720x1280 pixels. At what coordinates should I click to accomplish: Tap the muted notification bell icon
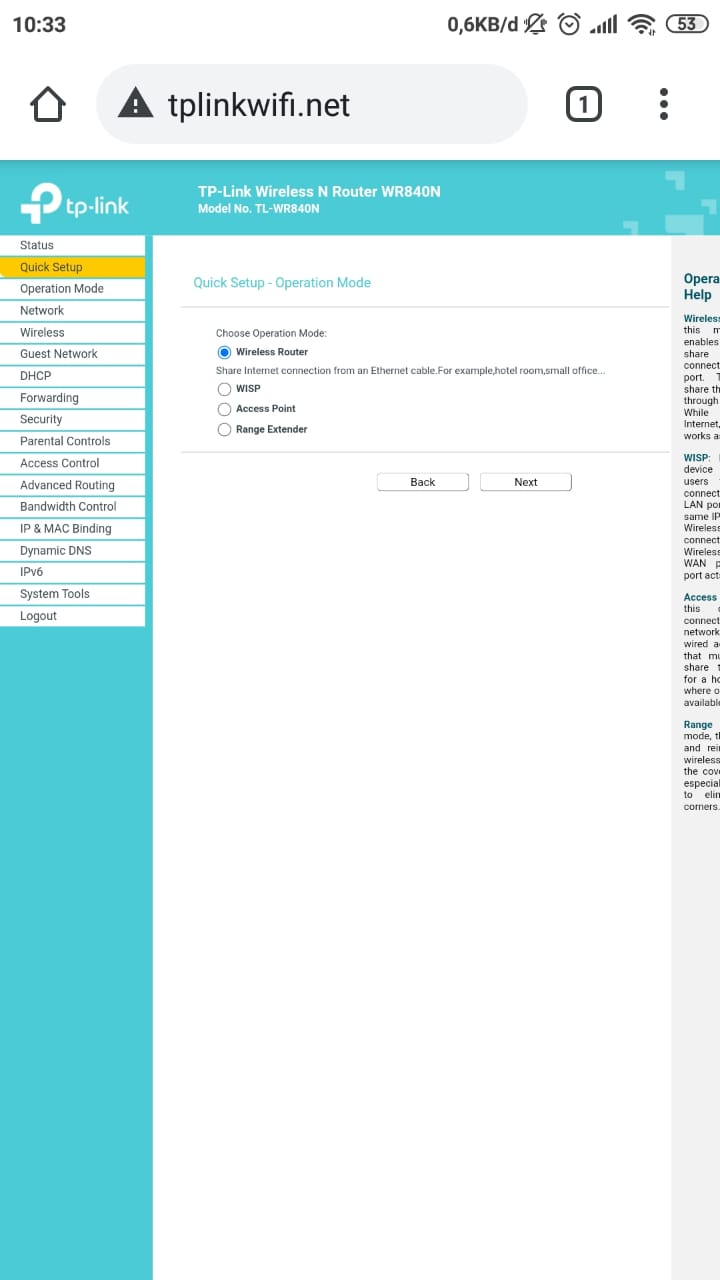point(536,24)
